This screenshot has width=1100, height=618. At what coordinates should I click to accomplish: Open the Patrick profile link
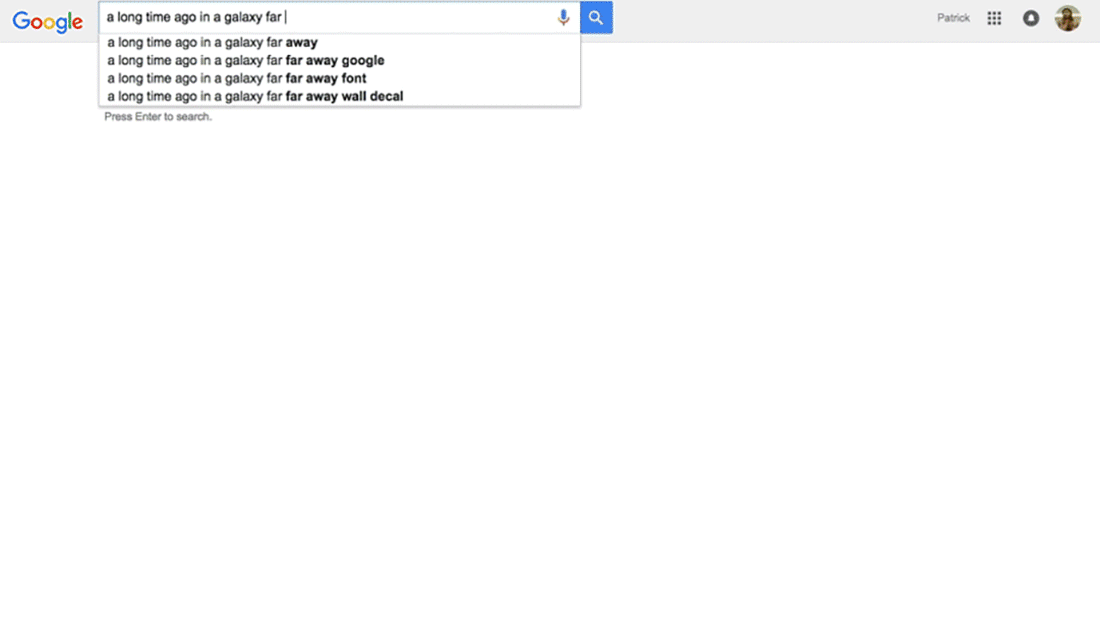(x=953, y=18)
